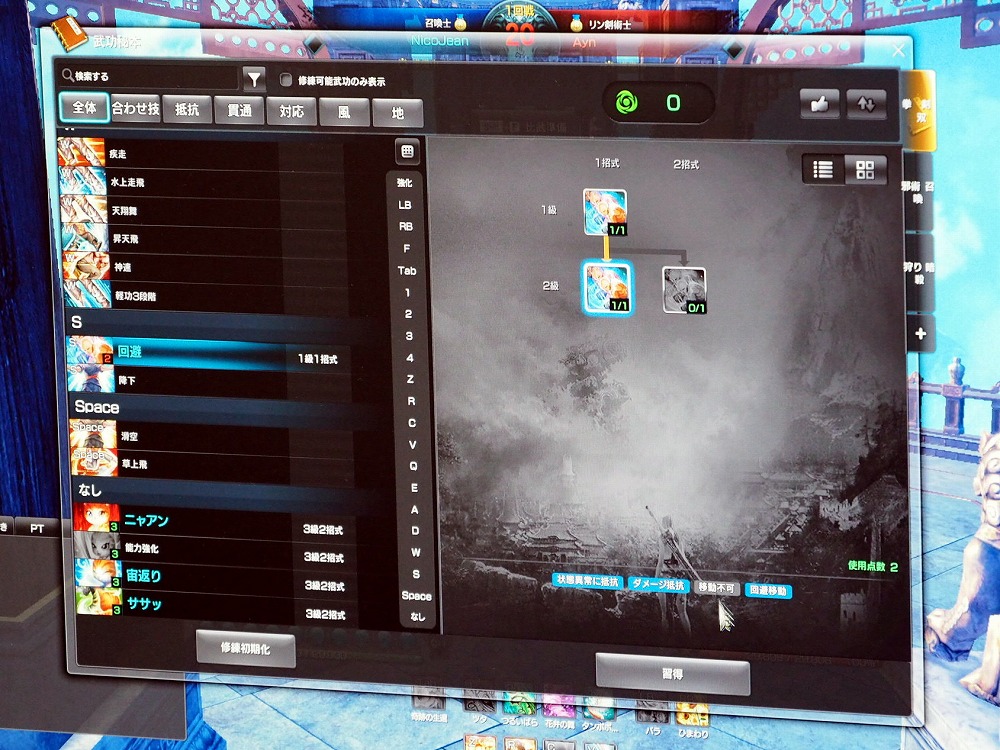Click the 習得 learn button
Image resolution: width=1000 pixels, height=750 pixels.
click(672, 674)
